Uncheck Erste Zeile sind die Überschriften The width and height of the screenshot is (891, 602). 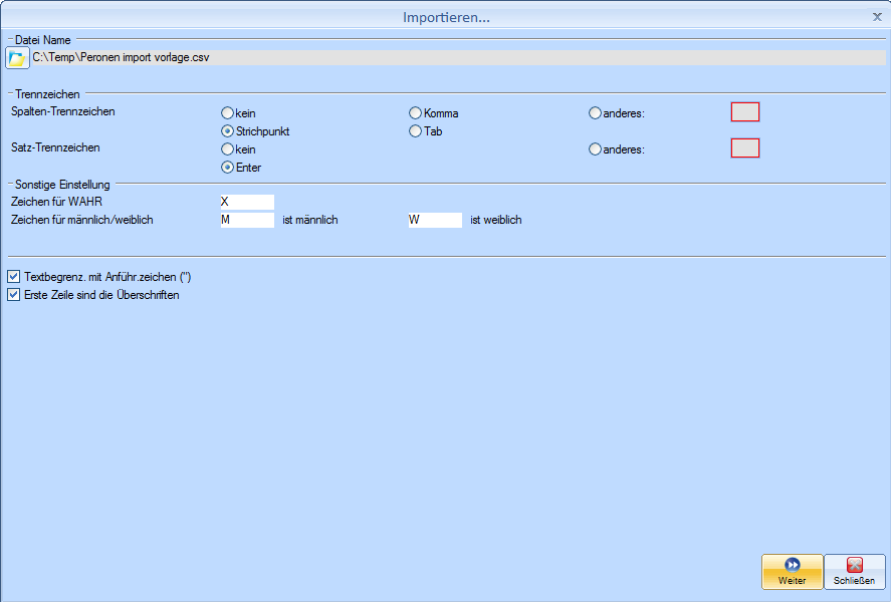click(x=13, y=295)
